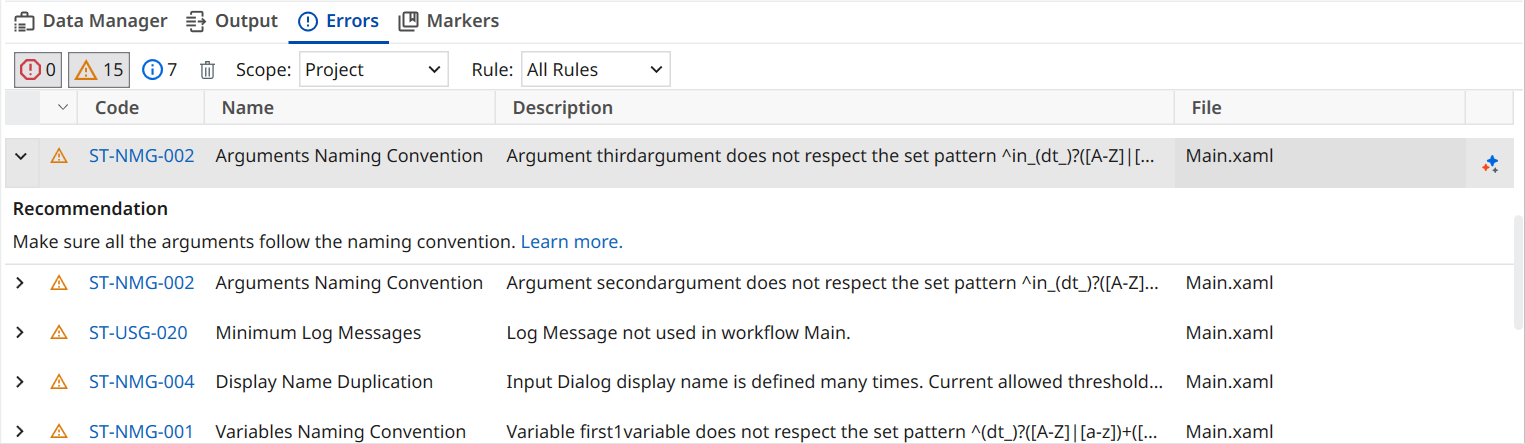Click the vertical scrollbar of the error list
Screen dimensions: 1525x444
pyautogui.click(x=1518, y=270)
